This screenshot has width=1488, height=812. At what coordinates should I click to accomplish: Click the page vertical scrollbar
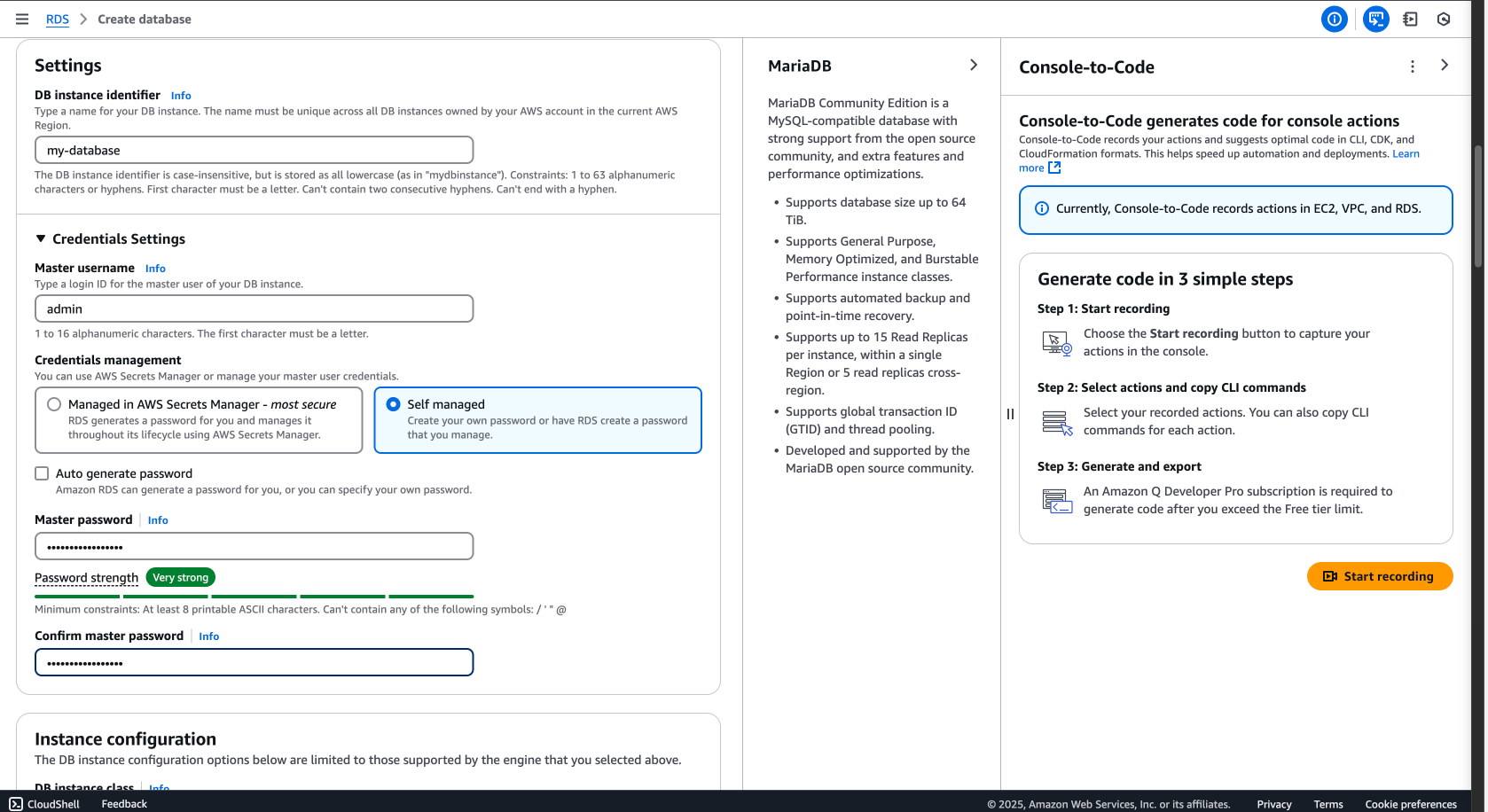point(1478,206)
